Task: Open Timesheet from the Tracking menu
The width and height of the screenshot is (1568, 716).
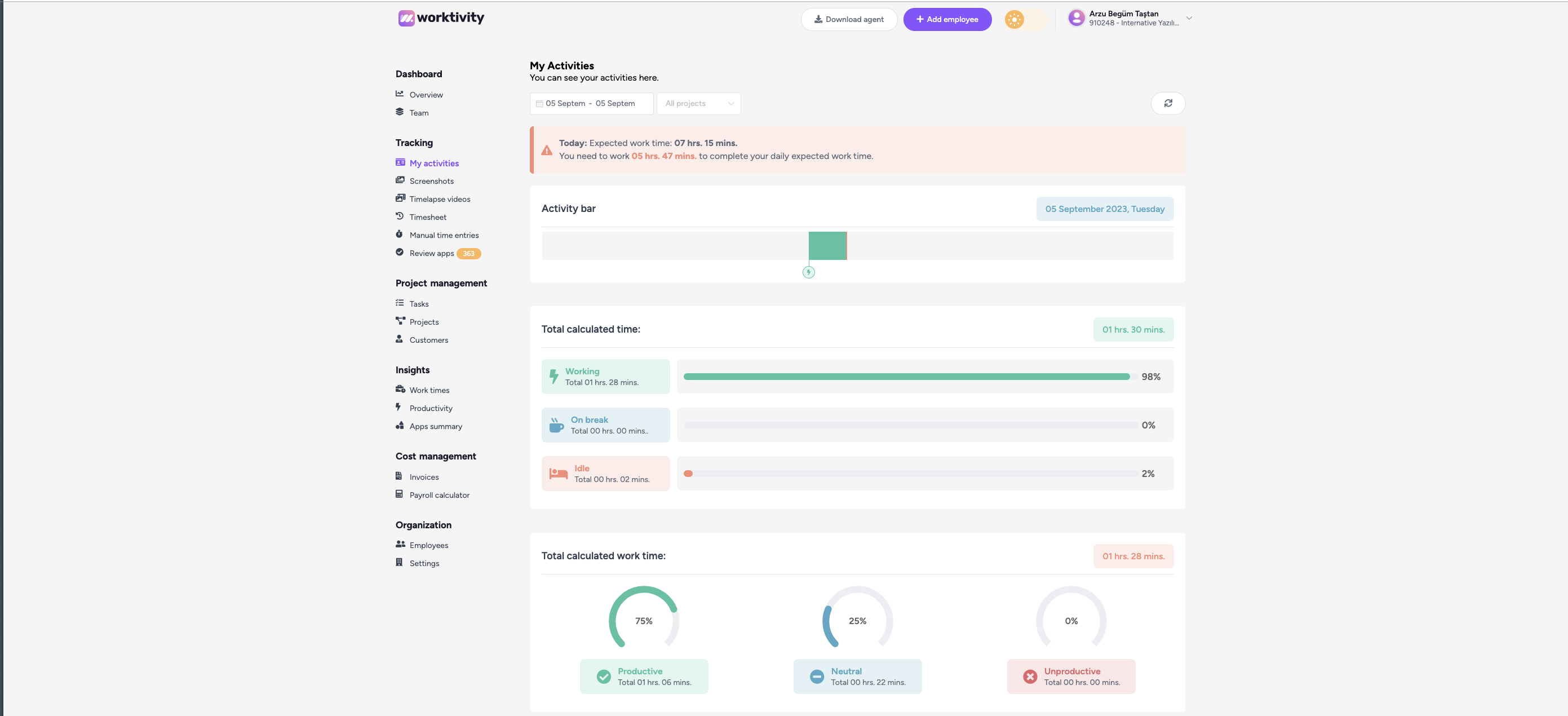Action: tap(427, 218)
